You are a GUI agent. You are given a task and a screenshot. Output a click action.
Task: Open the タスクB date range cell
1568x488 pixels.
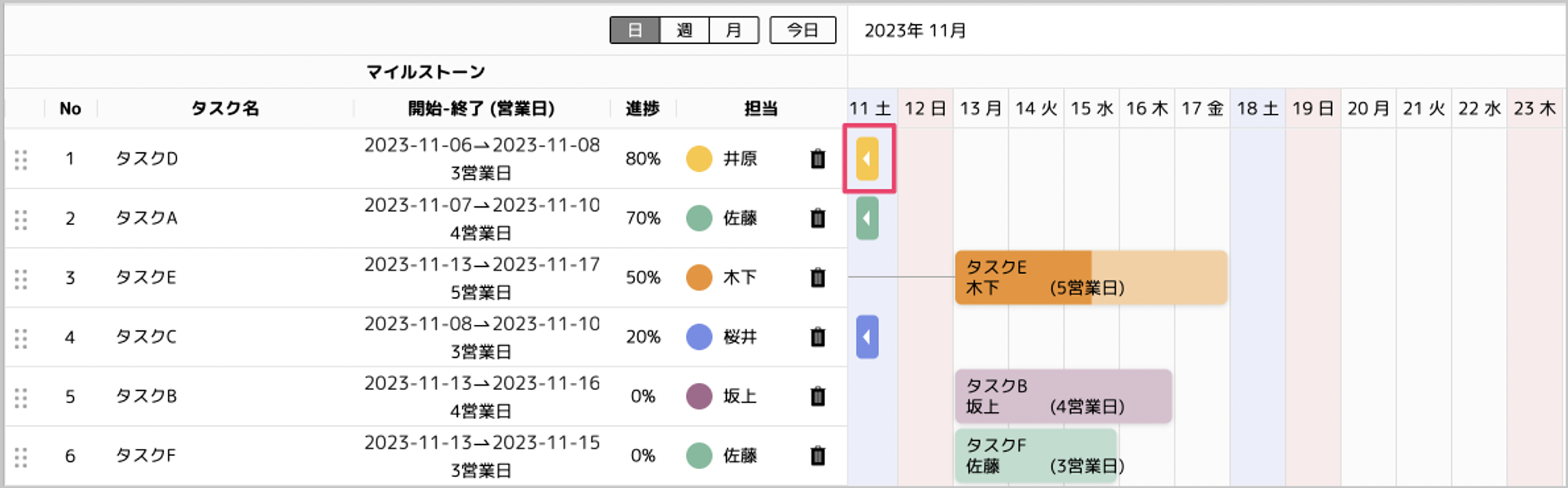pos(482,396)
